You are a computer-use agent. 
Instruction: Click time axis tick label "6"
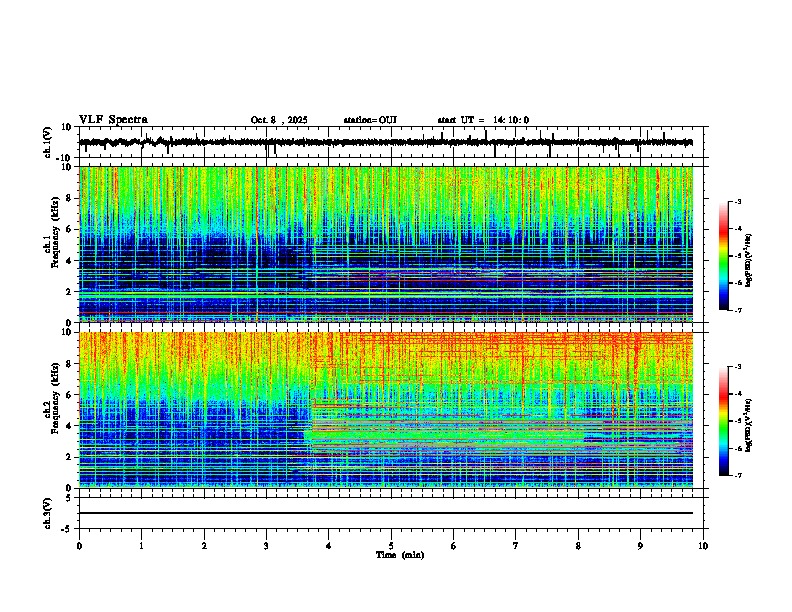[x=454, y=546]
